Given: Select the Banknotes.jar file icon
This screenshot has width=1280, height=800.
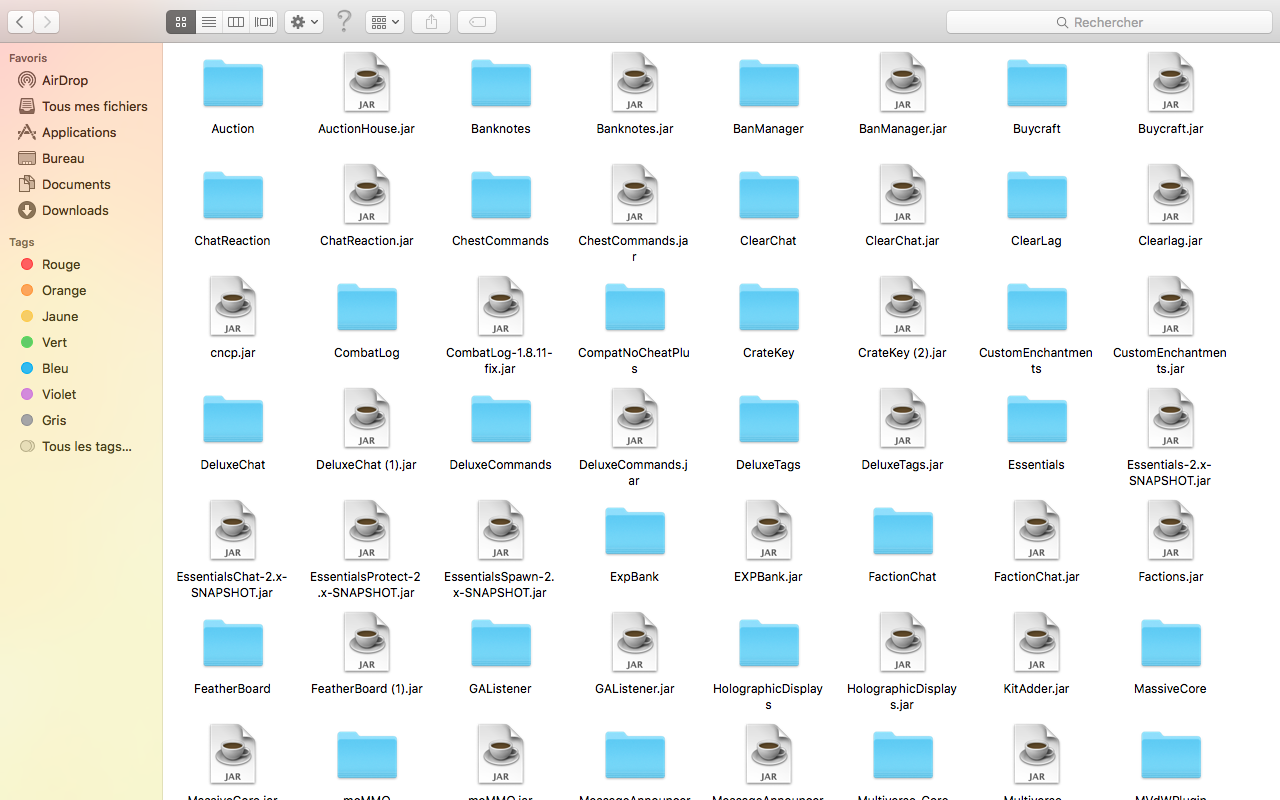Looking at the screenshot, I should coord(635,82).
